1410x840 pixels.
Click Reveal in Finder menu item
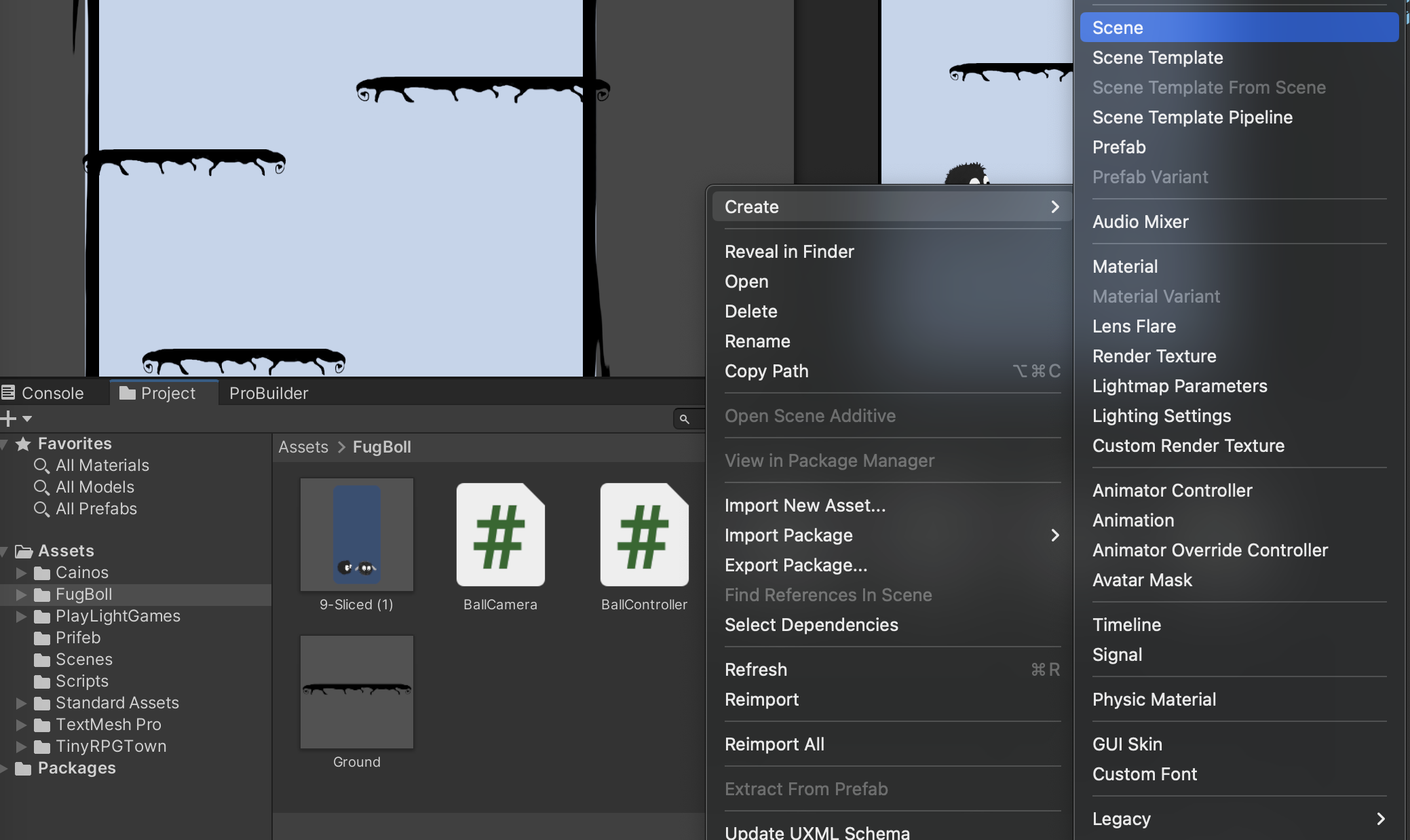(x=788, y=252)
